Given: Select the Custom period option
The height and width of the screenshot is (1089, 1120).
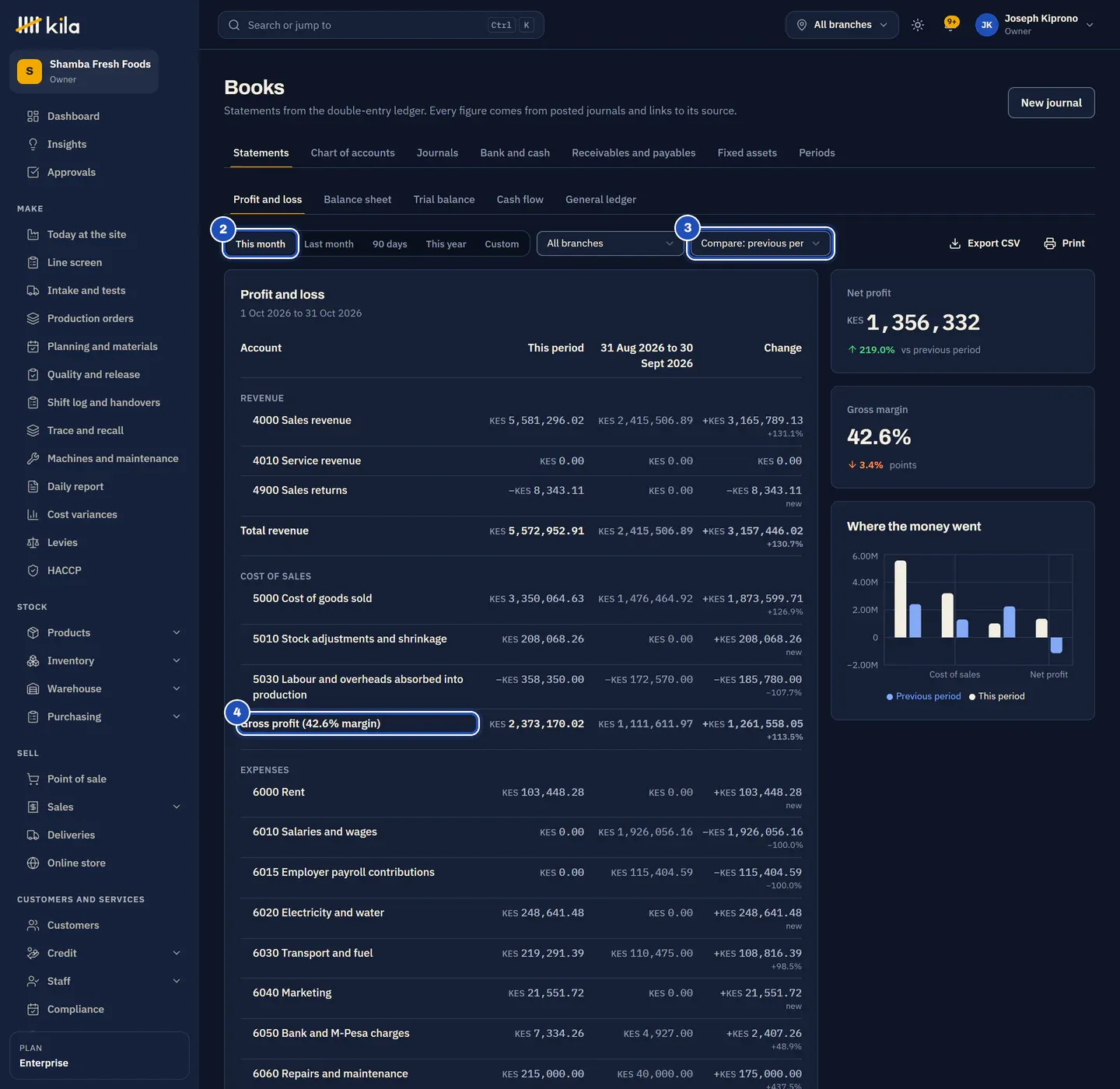Looking at the screenshot, I should pyautogui.click(x=502, y=244).
